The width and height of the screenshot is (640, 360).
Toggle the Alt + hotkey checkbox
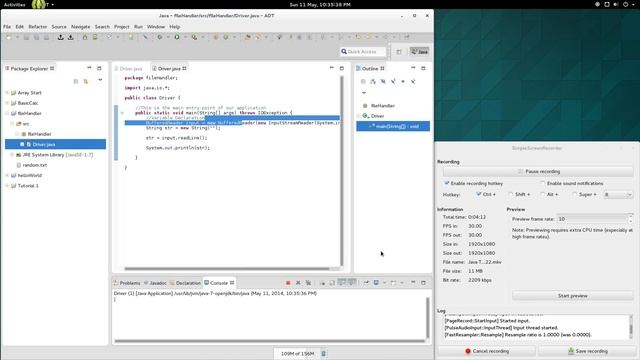pyautogui.click(x=542, y=194)
